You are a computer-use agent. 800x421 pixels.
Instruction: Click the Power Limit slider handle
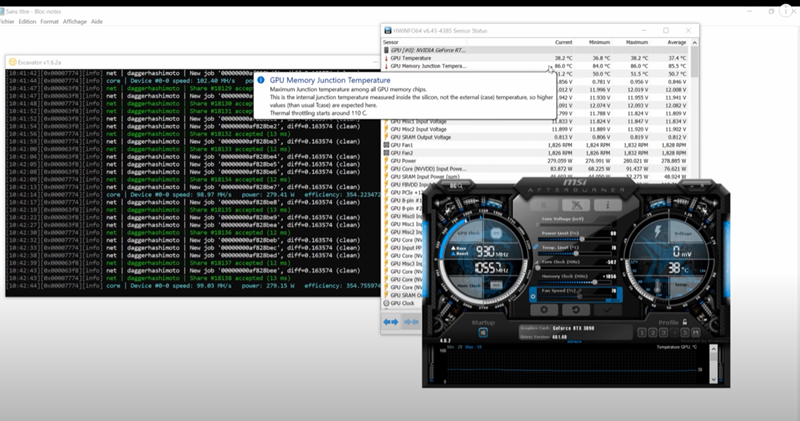coord(582,239)
